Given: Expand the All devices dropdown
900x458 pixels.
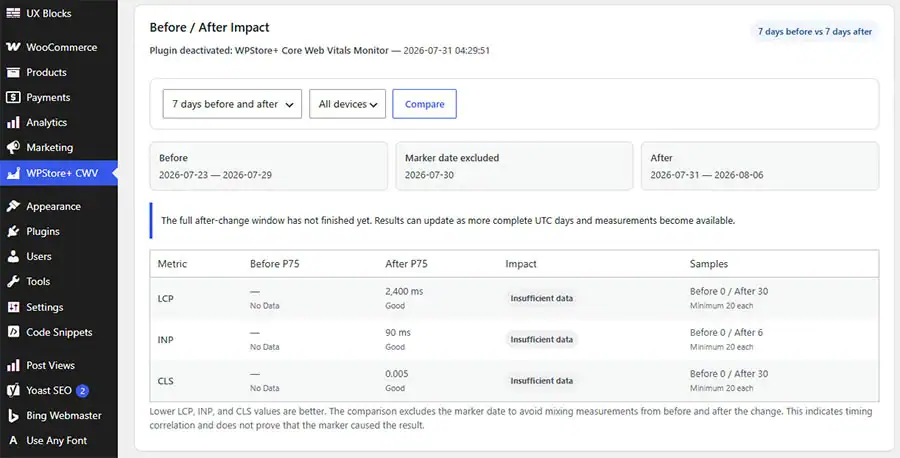Looking at the screenshot, I should (x=347, y=104).
